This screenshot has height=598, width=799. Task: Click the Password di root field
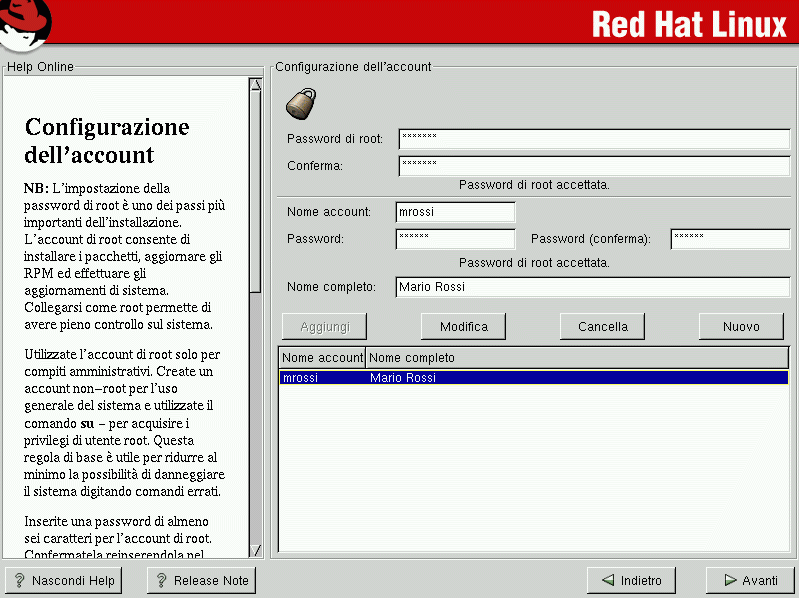point(593,139)
